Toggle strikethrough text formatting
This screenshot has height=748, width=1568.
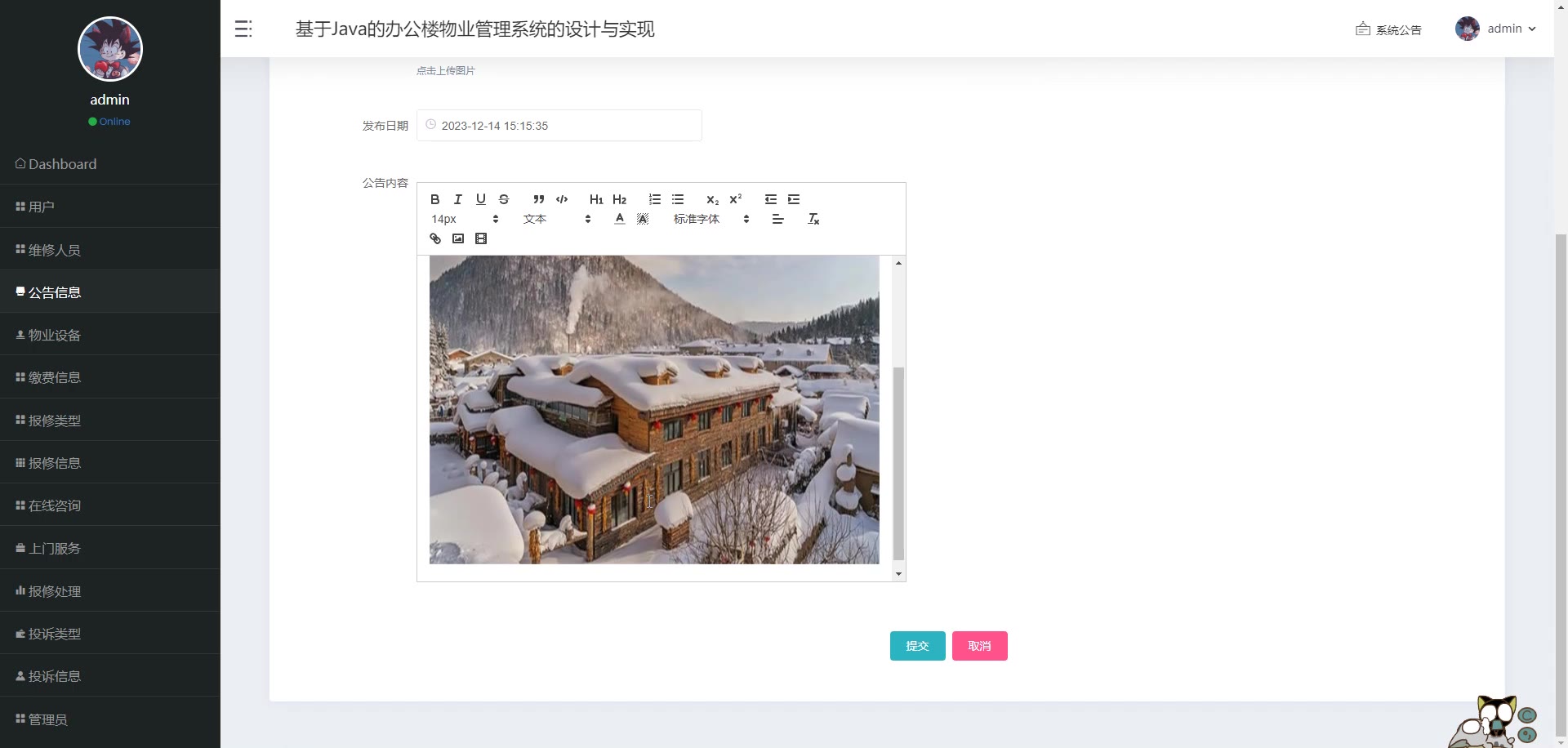pyautogui.click(x=504, y=199)
